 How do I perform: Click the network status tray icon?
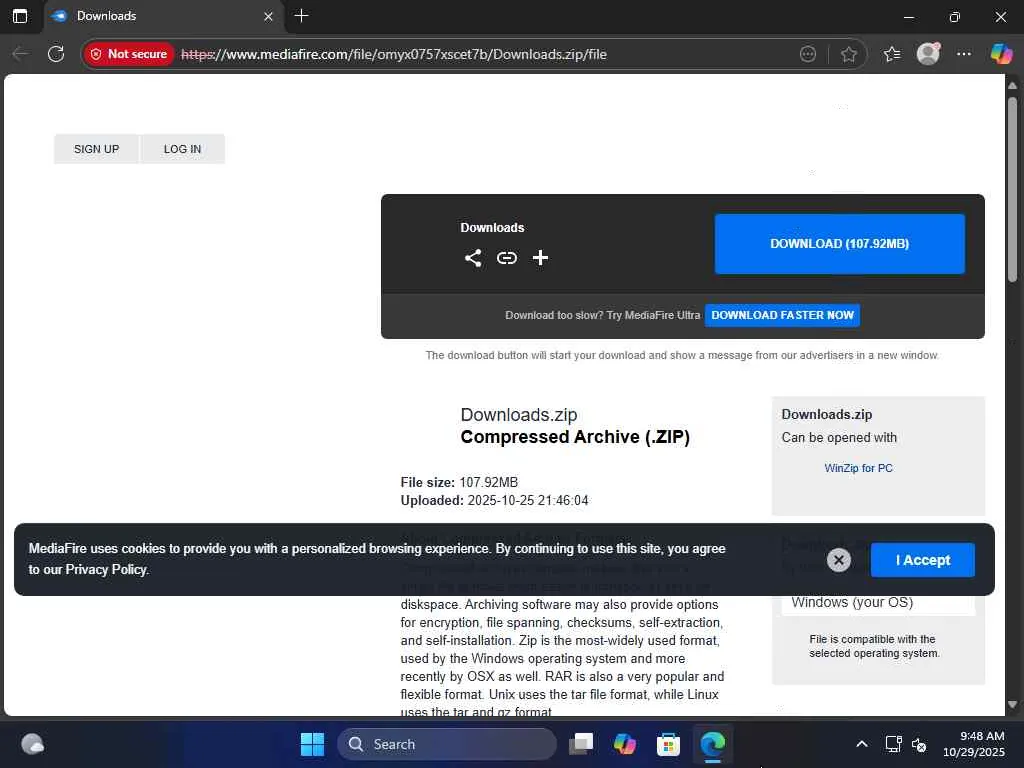point(893,744)
